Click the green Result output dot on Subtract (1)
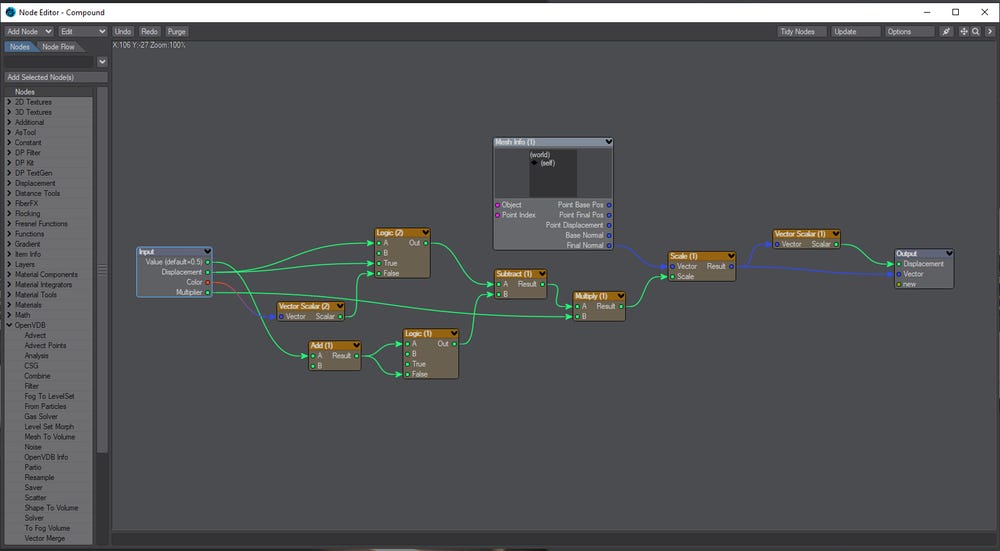1000x551 pixels. pos(543,284)
